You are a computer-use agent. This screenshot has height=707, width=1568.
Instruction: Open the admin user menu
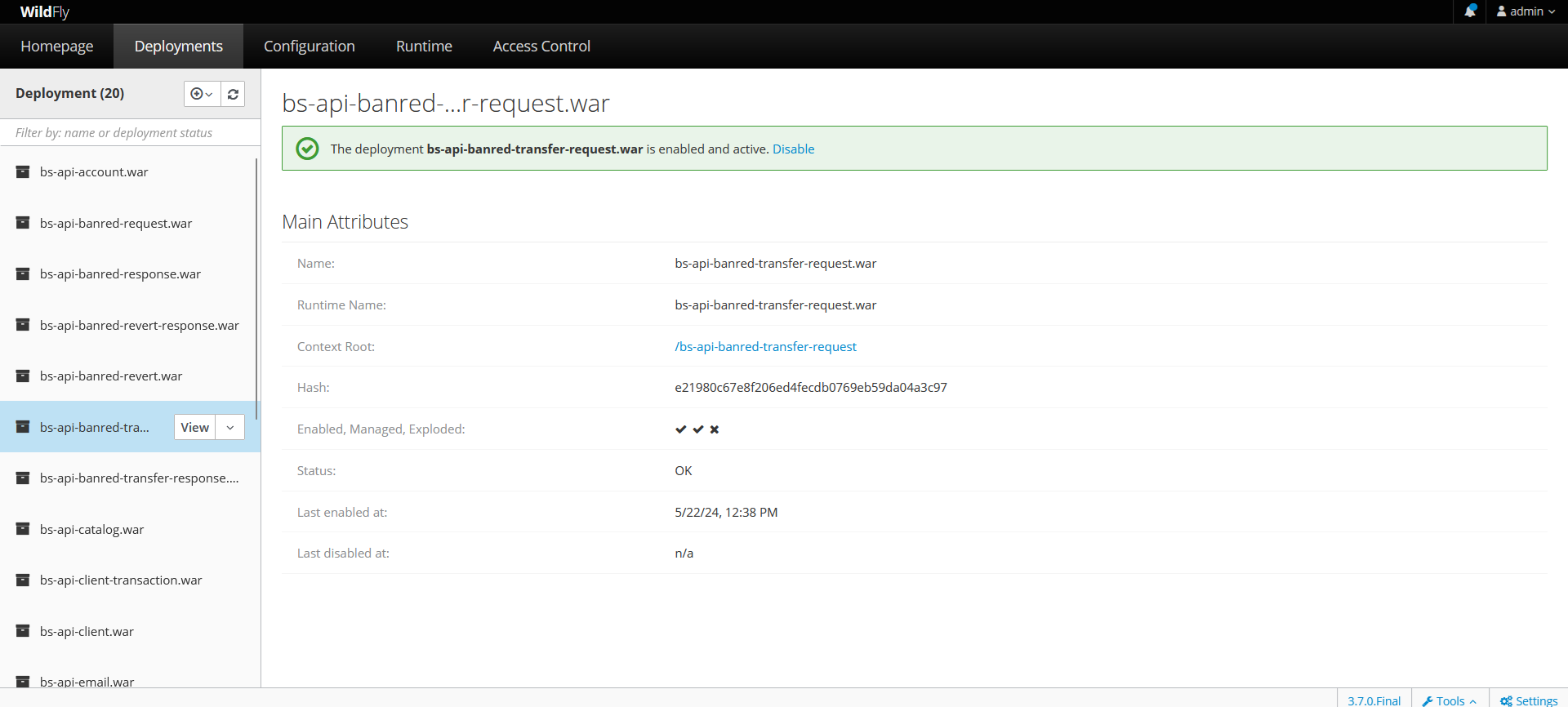[1526, 11]
